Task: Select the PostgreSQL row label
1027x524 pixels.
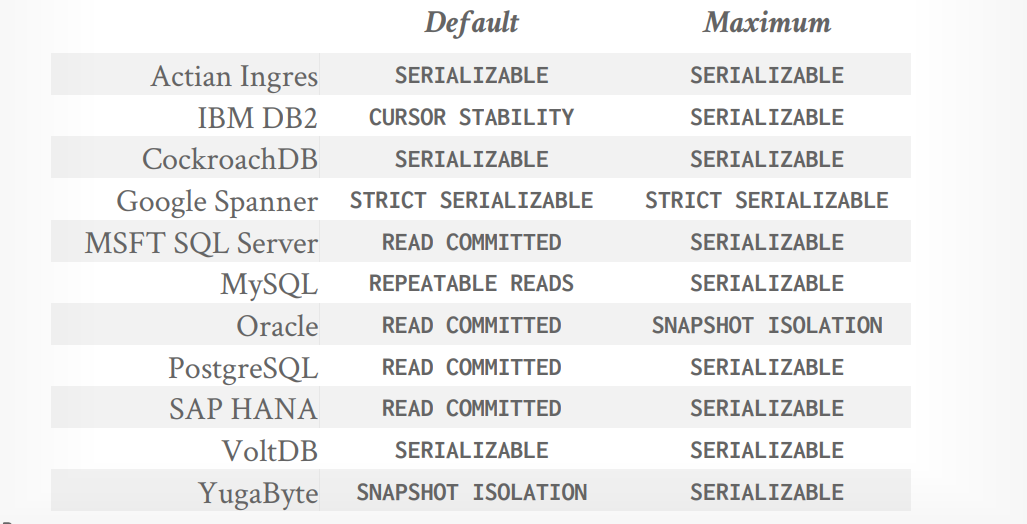Action: (243, 368)
